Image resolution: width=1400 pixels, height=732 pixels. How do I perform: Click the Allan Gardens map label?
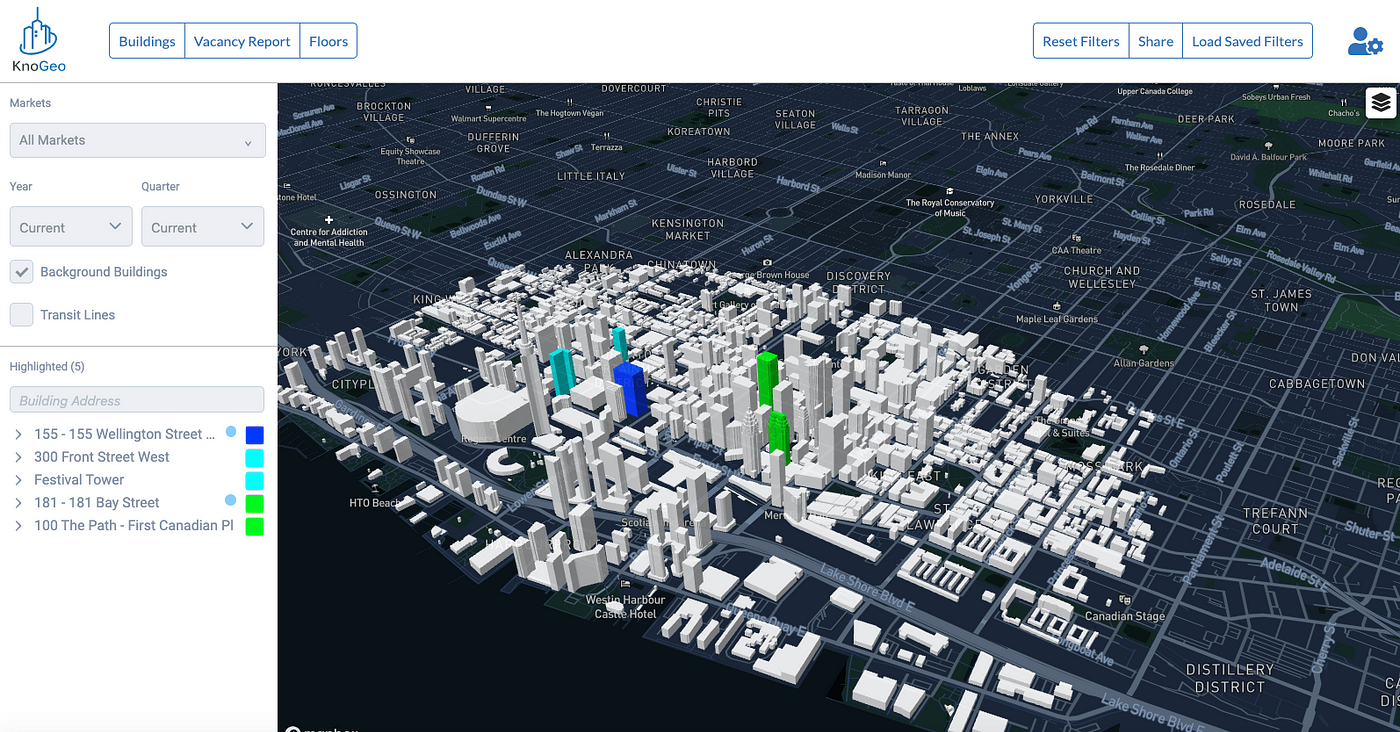1144,363
